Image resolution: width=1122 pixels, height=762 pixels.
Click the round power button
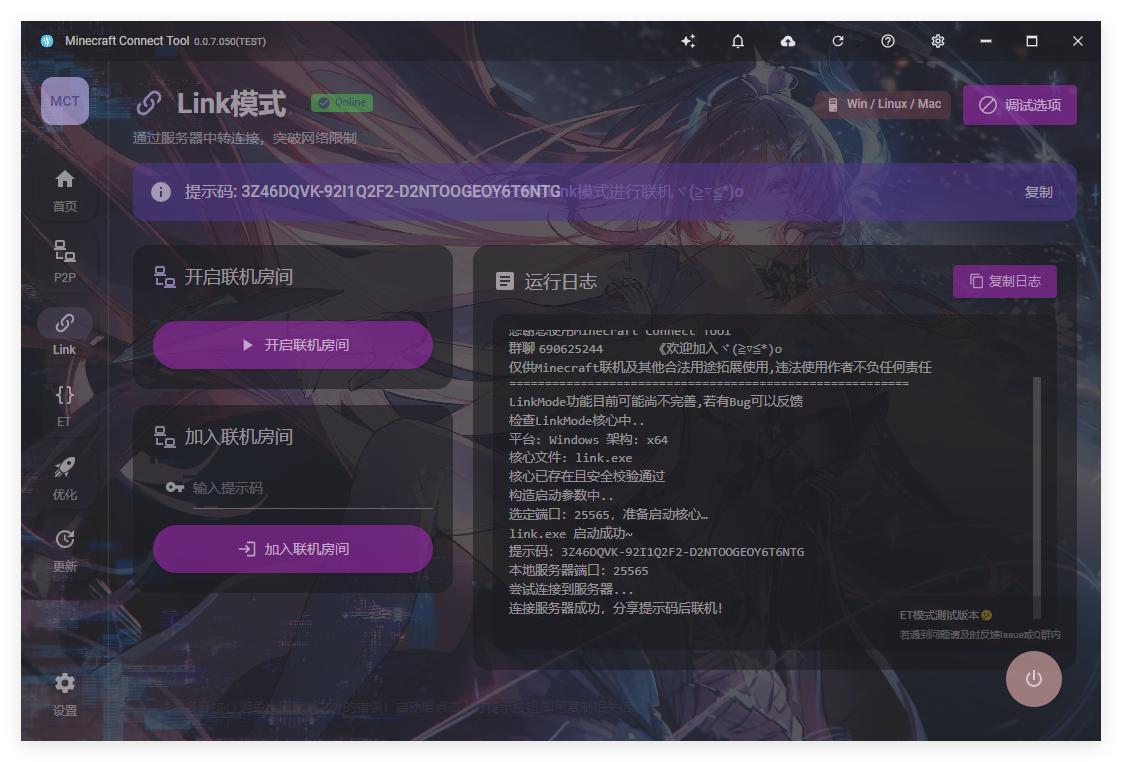(x=1033, y=679)
